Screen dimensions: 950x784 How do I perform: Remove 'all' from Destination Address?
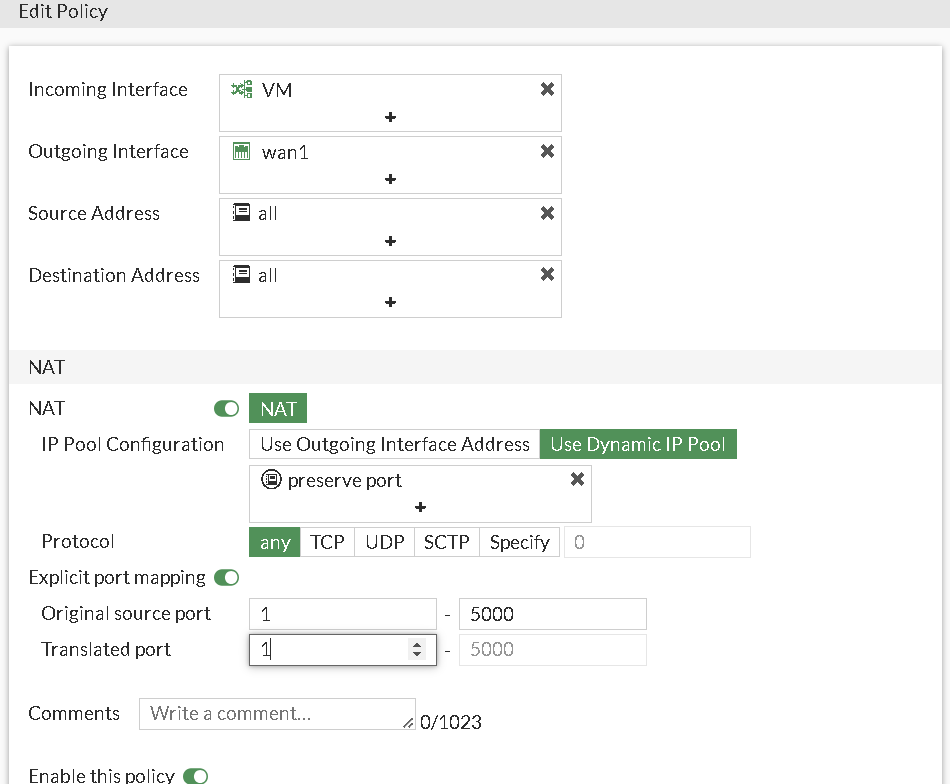tap(547, 275)
